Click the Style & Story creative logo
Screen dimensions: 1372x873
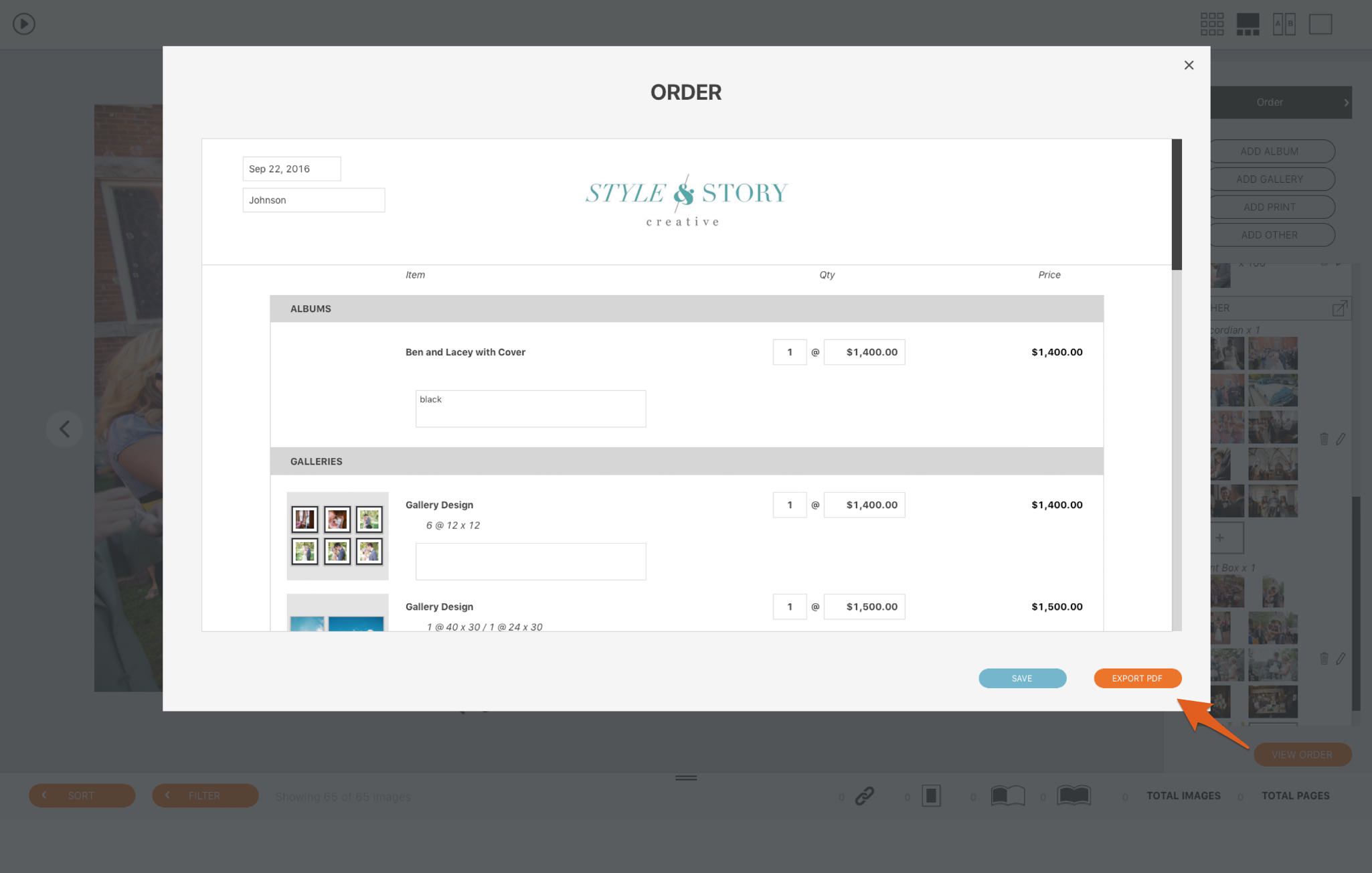click(686, 201)
